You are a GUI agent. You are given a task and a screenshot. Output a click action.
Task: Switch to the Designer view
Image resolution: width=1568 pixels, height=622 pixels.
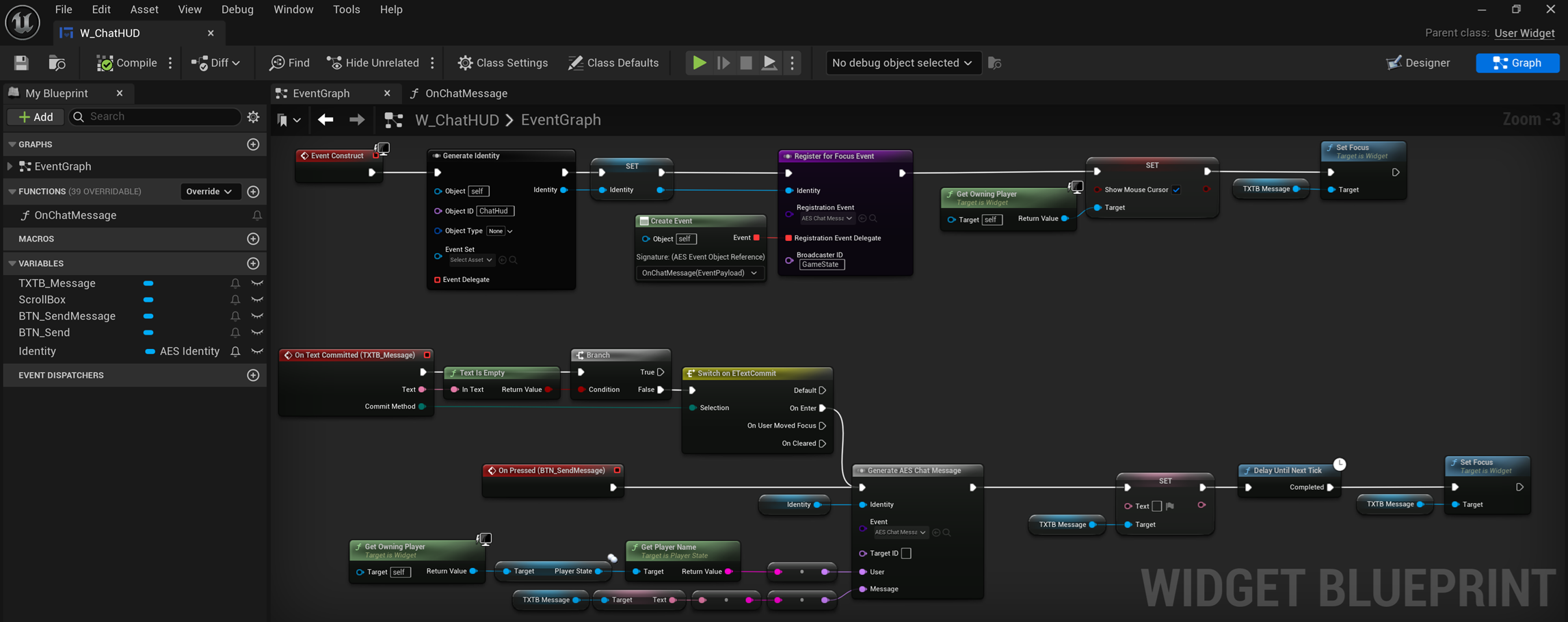1418,62
